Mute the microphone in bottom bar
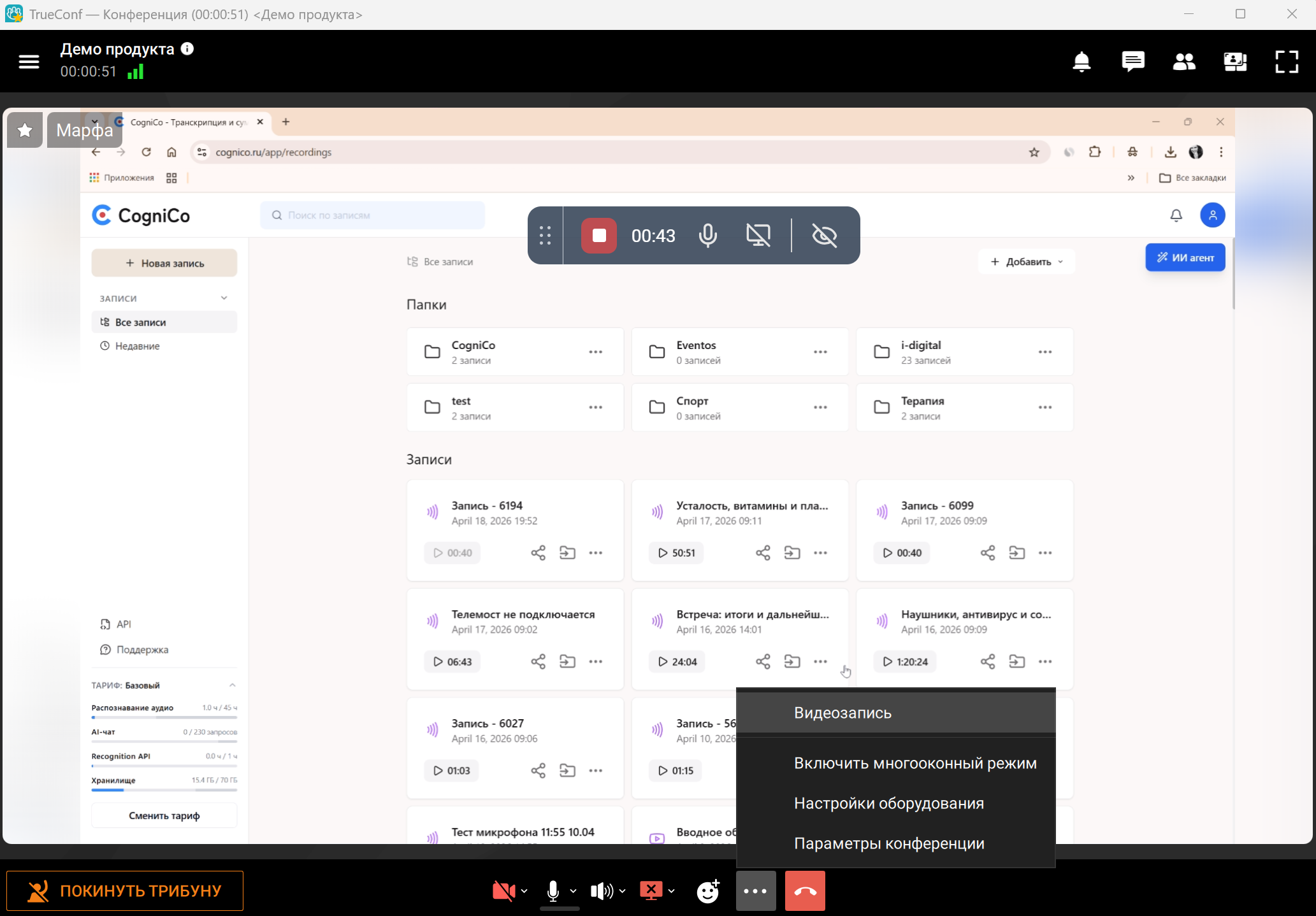This screenshot has width=1316, height=916. (553, 891)
